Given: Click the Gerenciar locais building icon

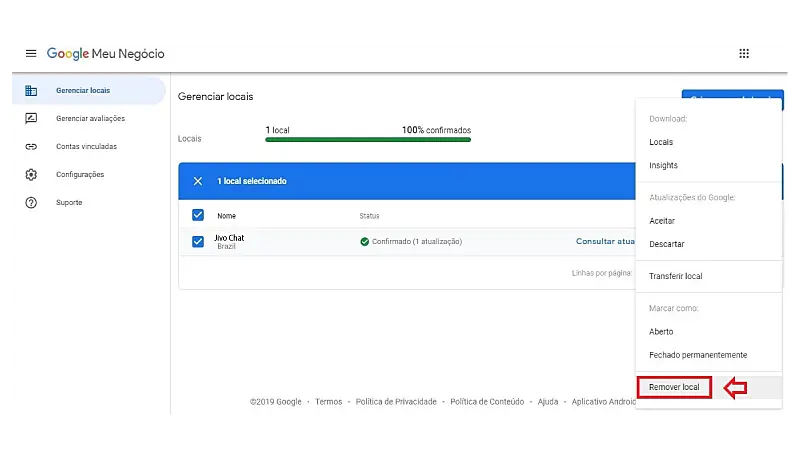Looking at the screenshot, I should pyautogui.click(x=31, y=90).
